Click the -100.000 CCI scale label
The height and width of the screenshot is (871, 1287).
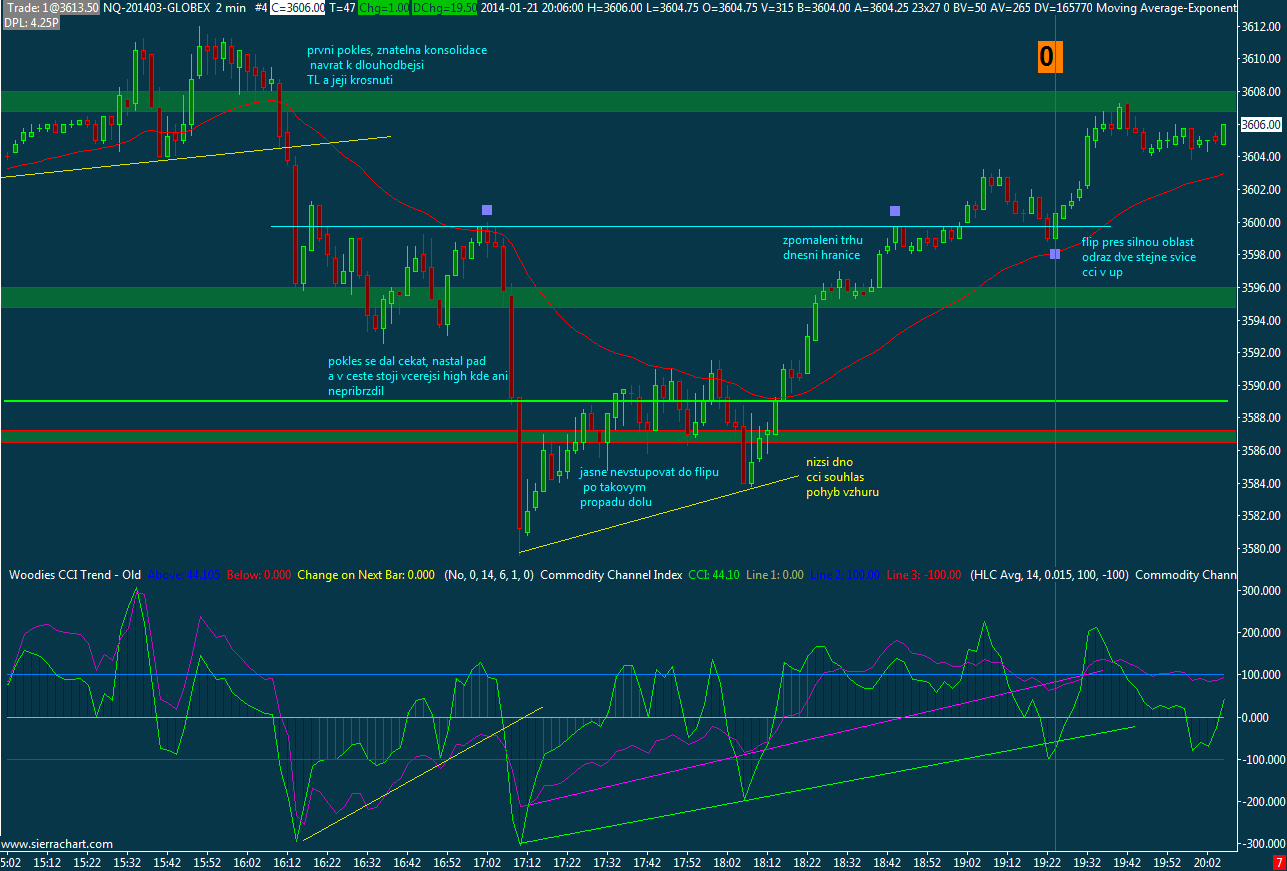pyautogui.click(x=1261, y=759)
